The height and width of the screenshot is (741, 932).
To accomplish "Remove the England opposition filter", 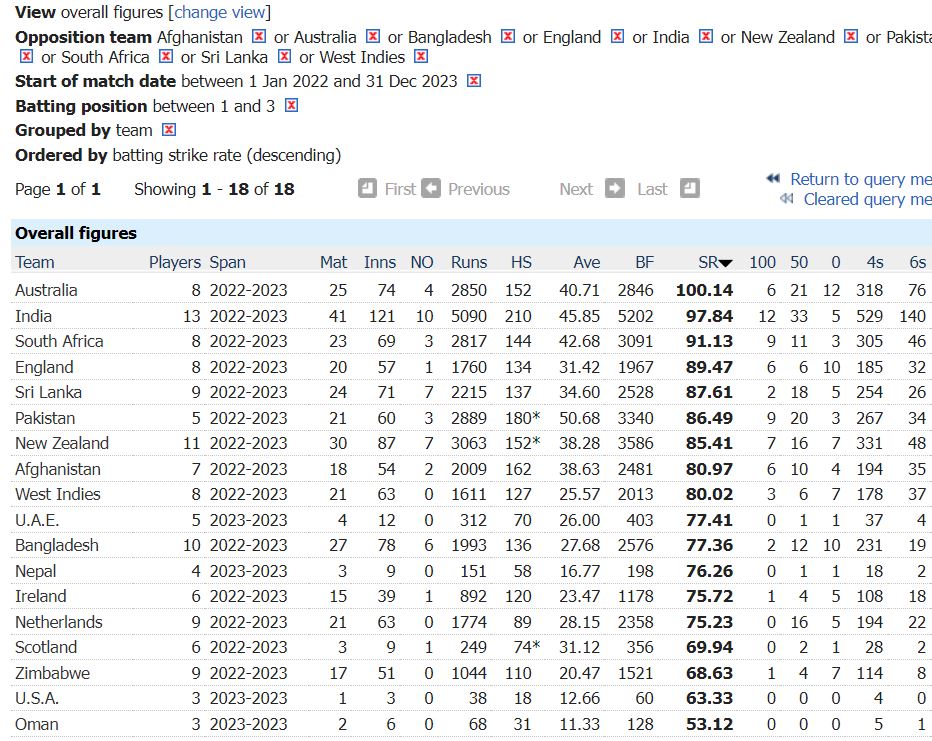I will [618, 37].
